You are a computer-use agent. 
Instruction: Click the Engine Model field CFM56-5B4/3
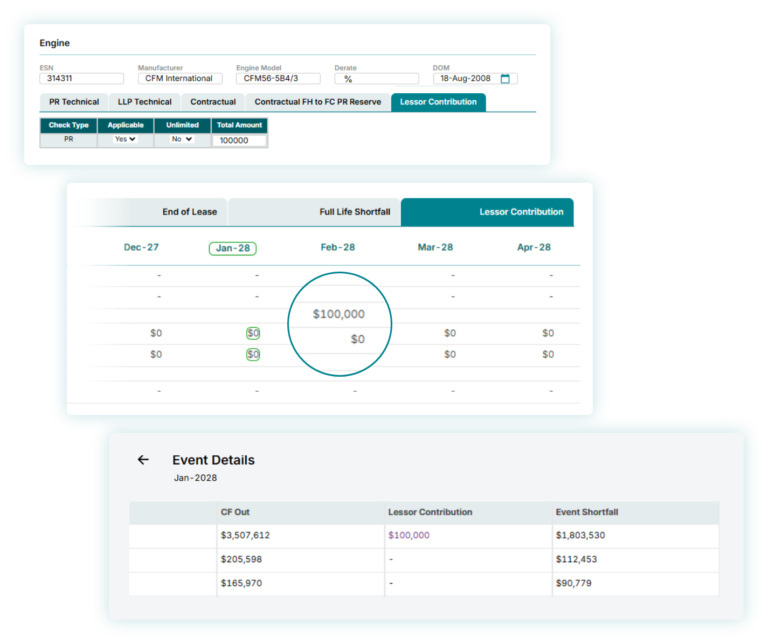278,78
